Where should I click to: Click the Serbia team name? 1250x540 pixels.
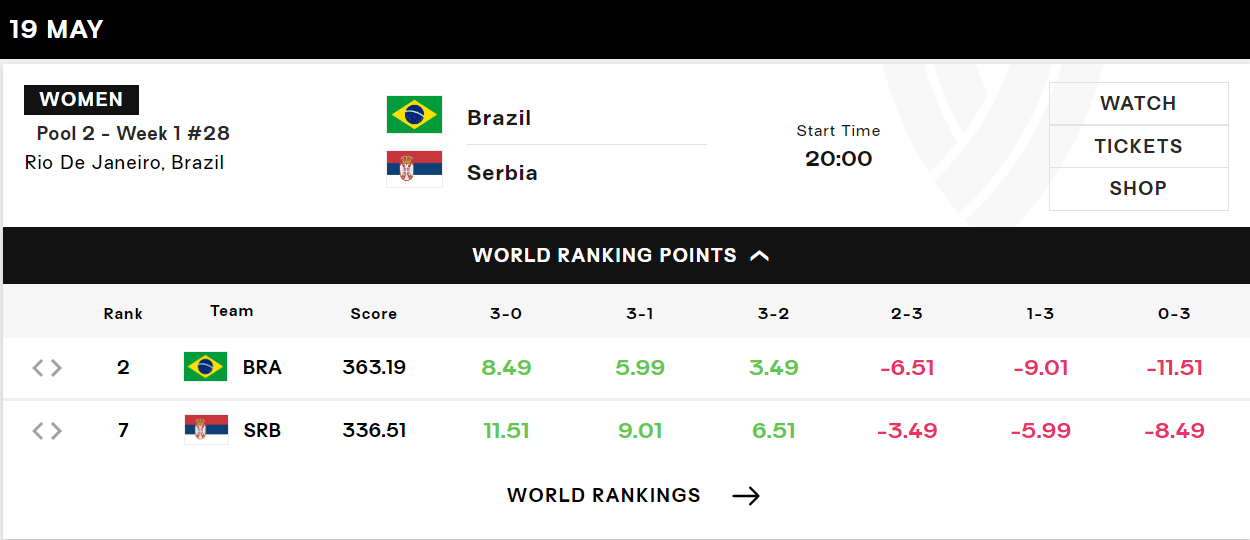502,173
